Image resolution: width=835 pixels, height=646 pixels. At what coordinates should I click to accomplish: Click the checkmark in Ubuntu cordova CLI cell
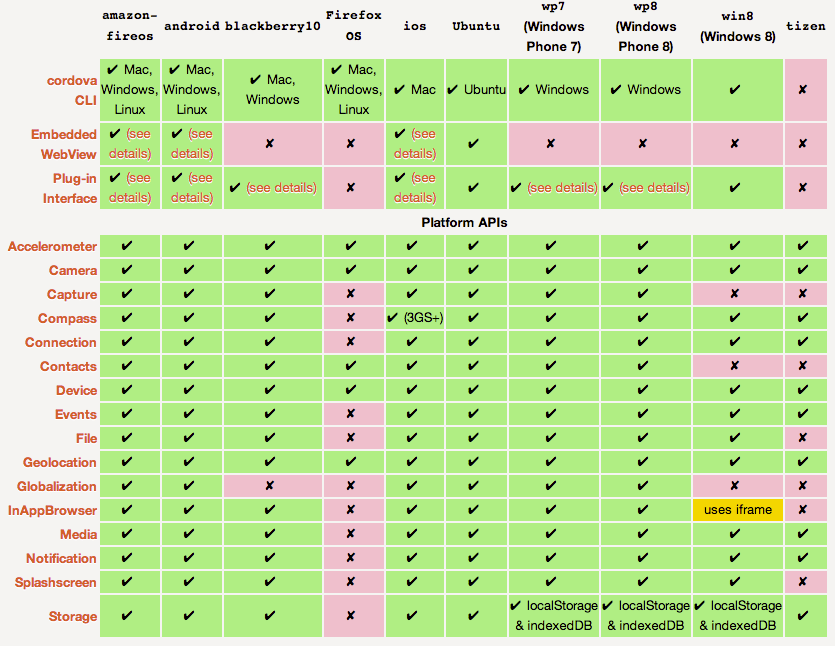pyautogui.click(x=453, y=89)
